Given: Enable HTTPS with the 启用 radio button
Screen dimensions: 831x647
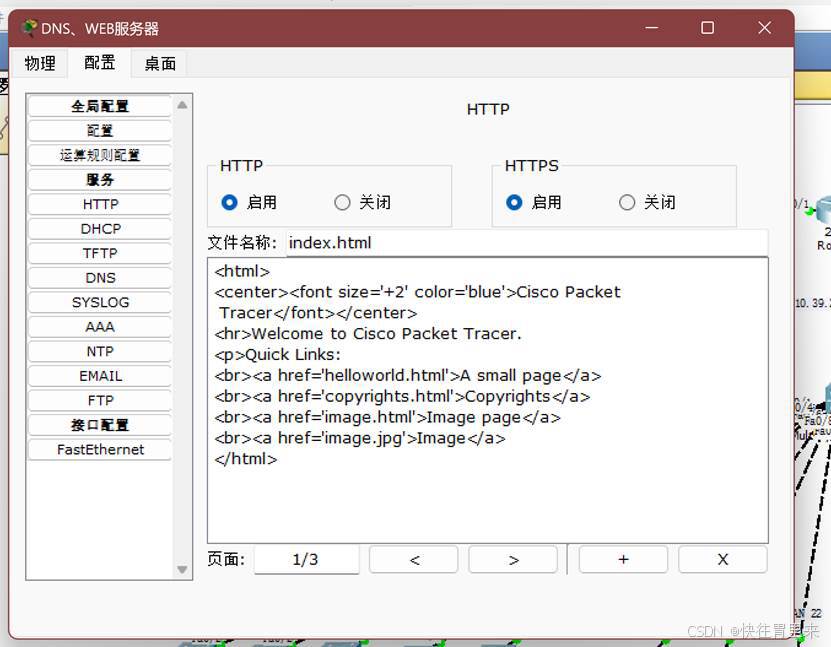Looking at the screenshot, I should pyautogui.click(x=514, y=202).
